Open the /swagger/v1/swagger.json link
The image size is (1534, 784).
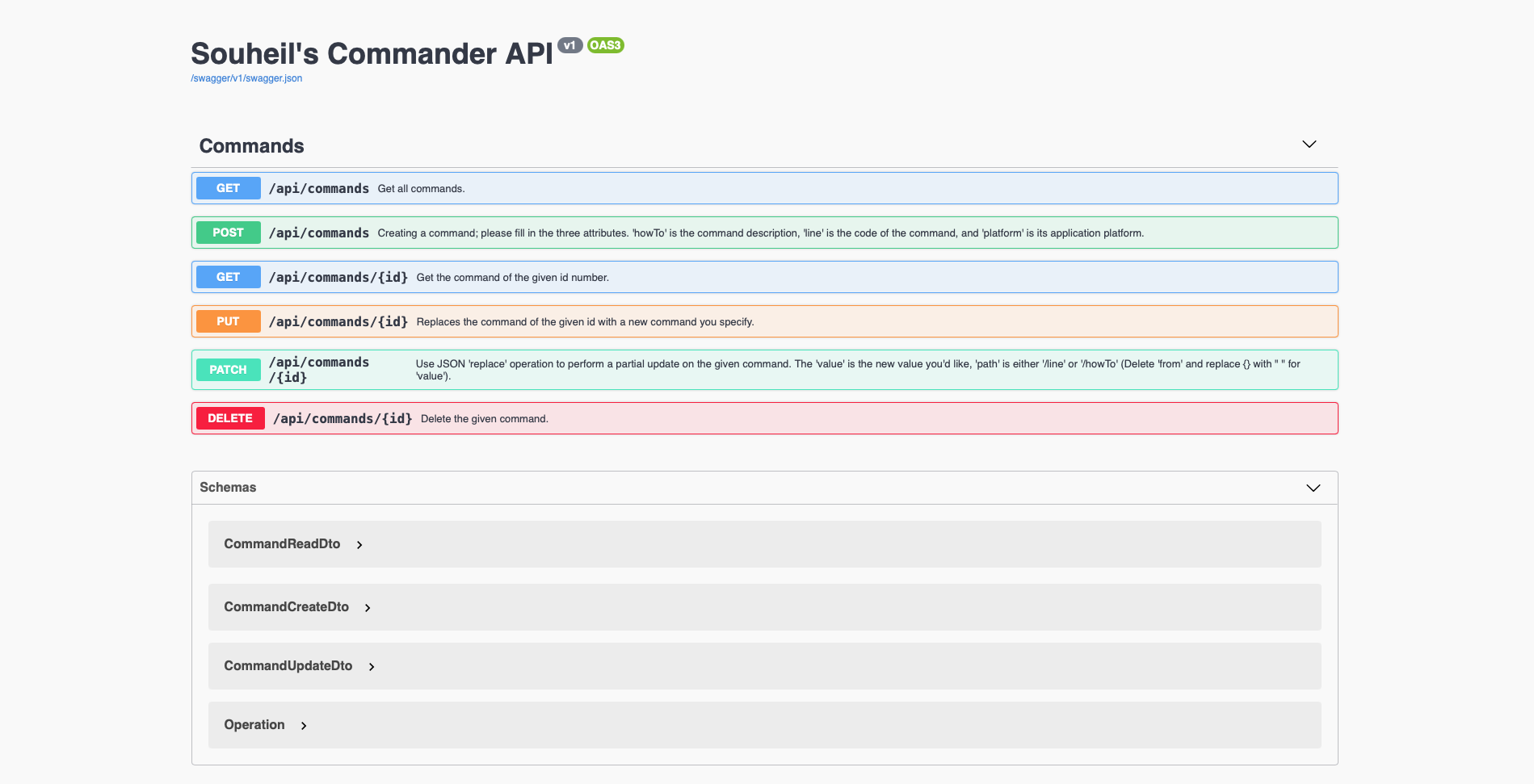pyautogui.click(x=246, y=78)
